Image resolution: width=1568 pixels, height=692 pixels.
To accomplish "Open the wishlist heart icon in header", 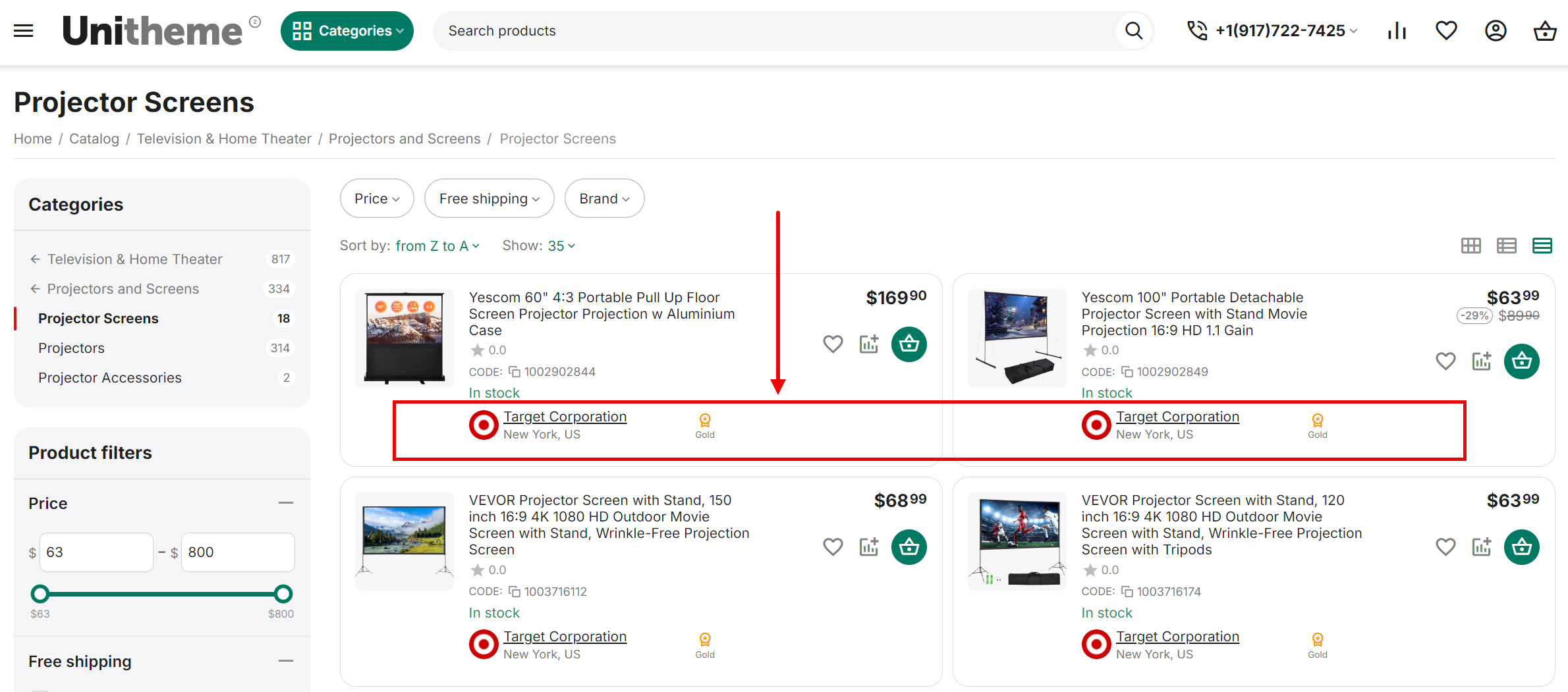I will (1446, 31).
